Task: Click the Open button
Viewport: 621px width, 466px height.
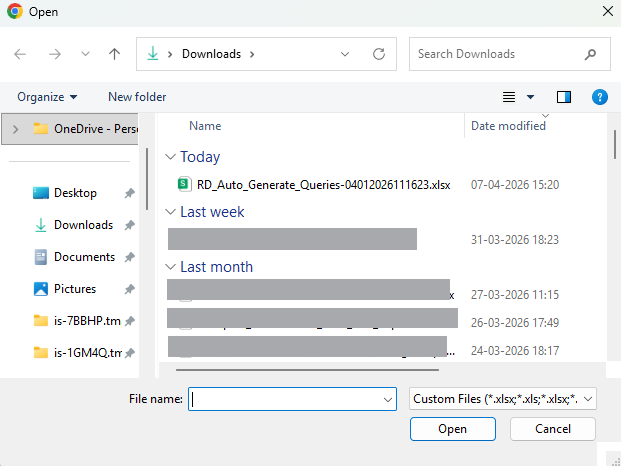Action: 453,429
